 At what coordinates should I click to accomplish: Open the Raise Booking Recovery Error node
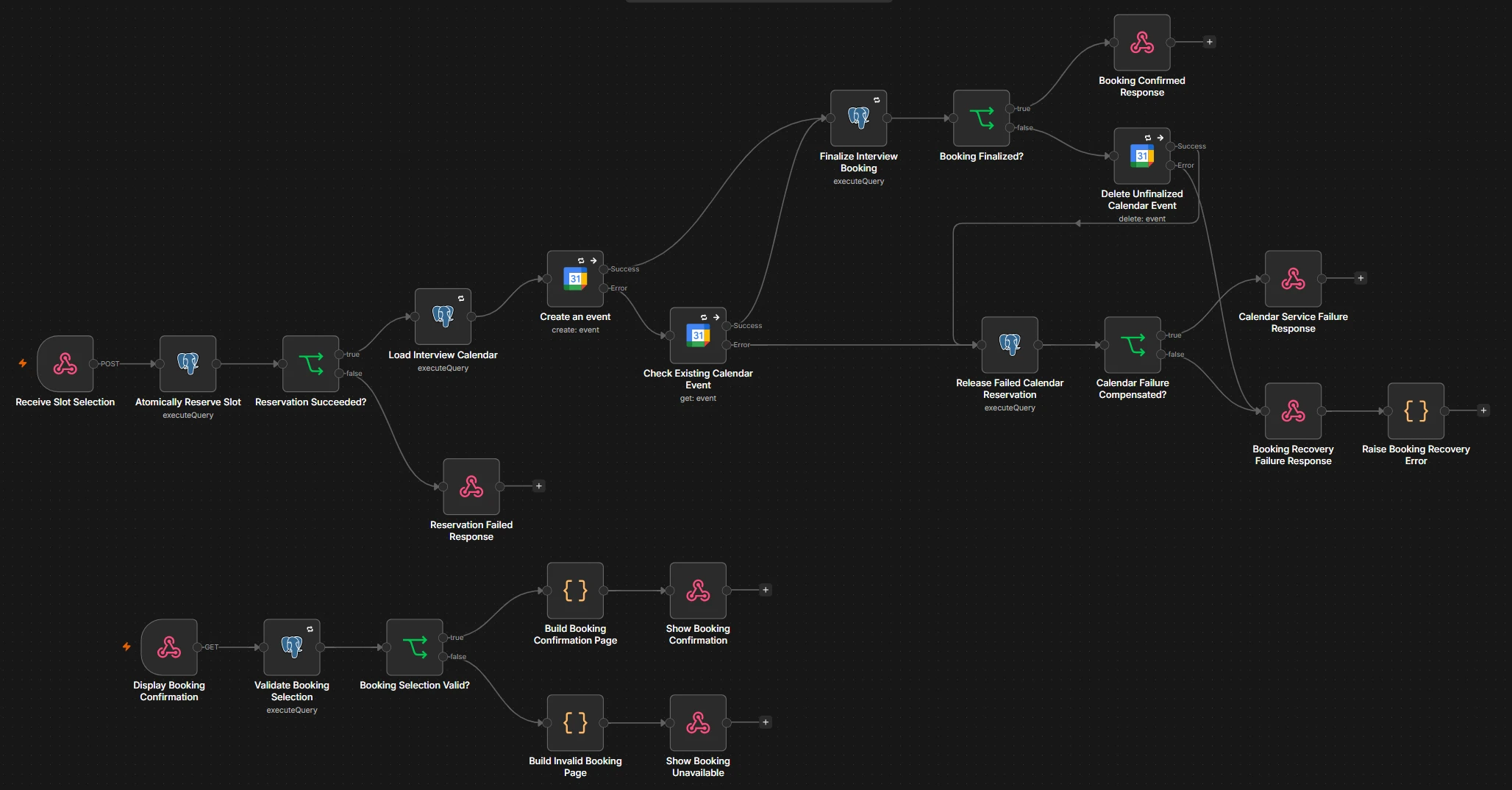(x=1416, y=411)
